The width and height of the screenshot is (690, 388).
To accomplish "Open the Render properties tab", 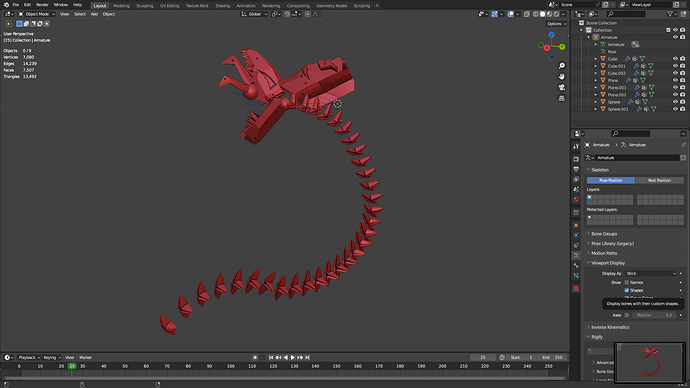I will tap(576, 159).
